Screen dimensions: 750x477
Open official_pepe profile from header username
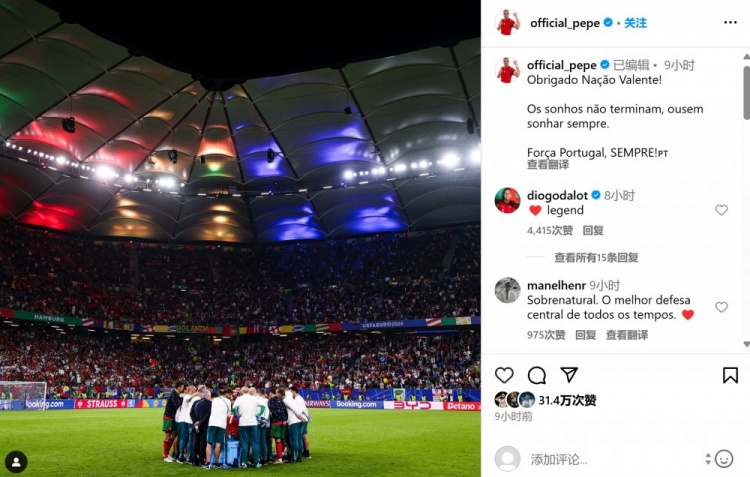tap(564, 23)
